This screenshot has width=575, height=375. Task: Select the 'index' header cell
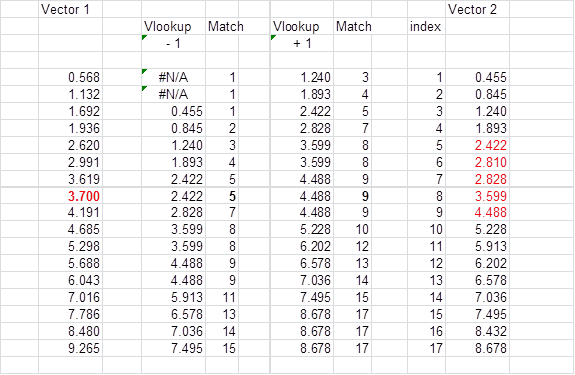(x=426, y=26)
